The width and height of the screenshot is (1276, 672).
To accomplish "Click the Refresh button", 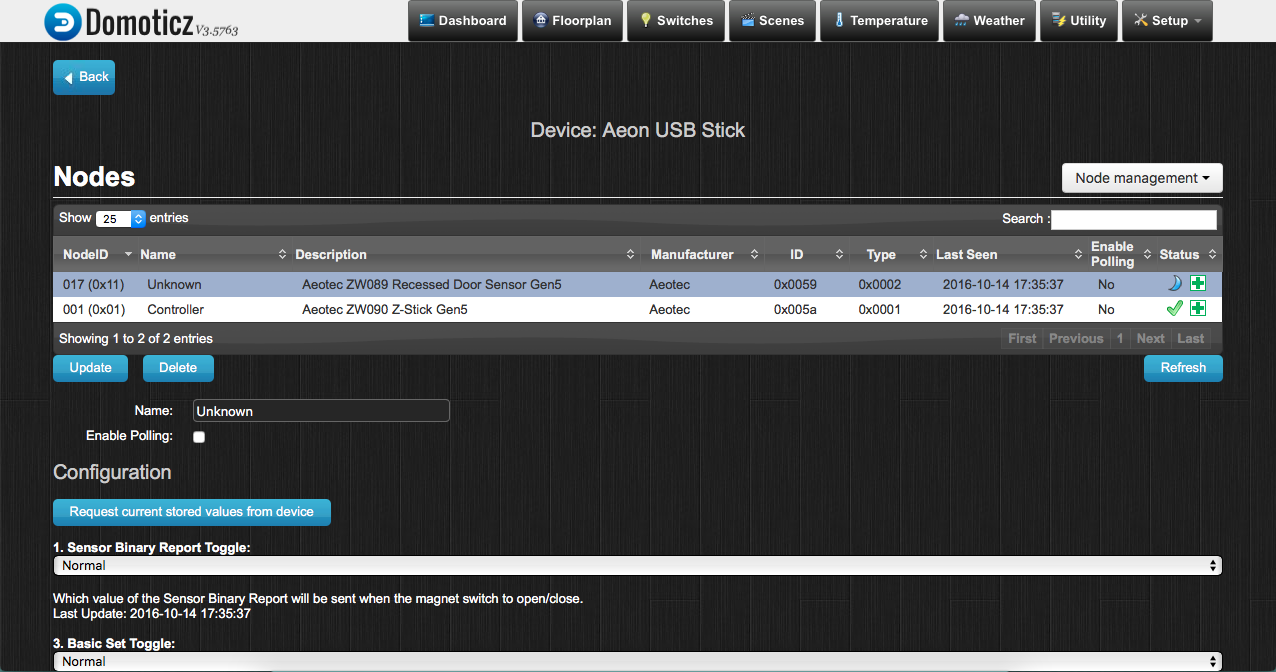I will [x=1183, y=368].
